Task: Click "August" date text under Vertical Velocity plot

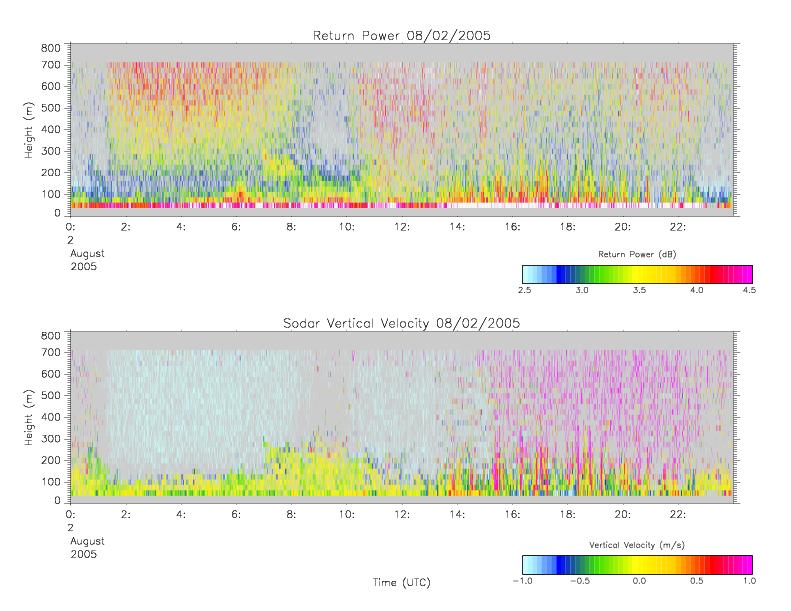Action: pos(87,541)
